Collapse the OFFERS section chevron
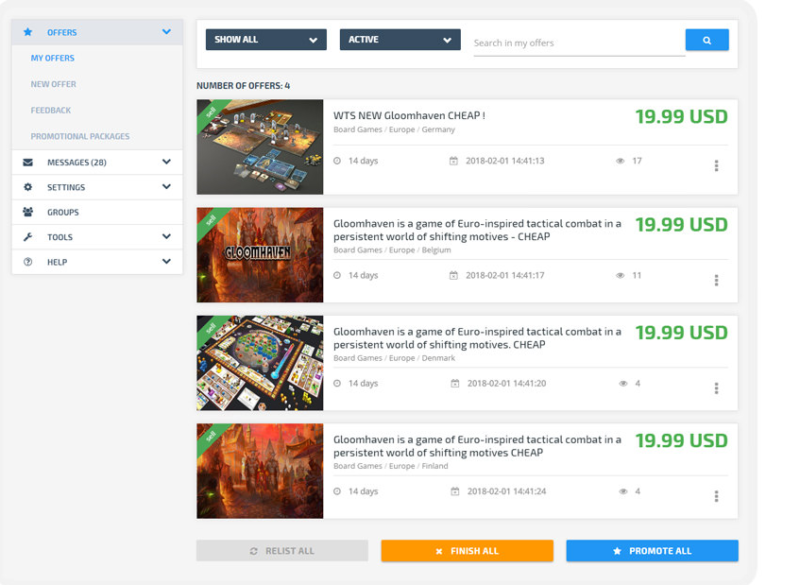This screenshot has height=585, width=800. click(x=166, y=31)
